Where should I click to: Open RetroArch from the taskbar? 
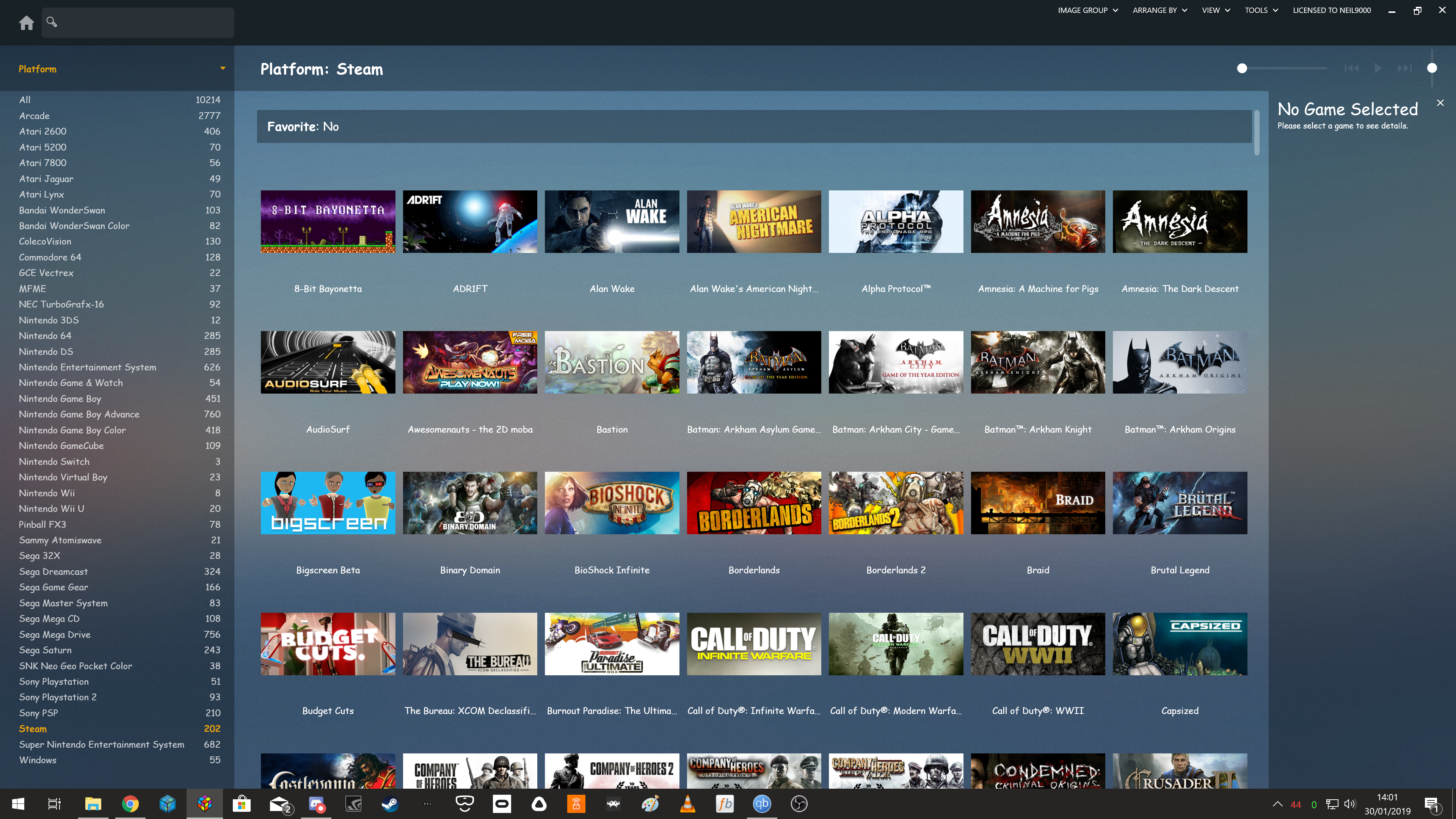pos(613,804)
